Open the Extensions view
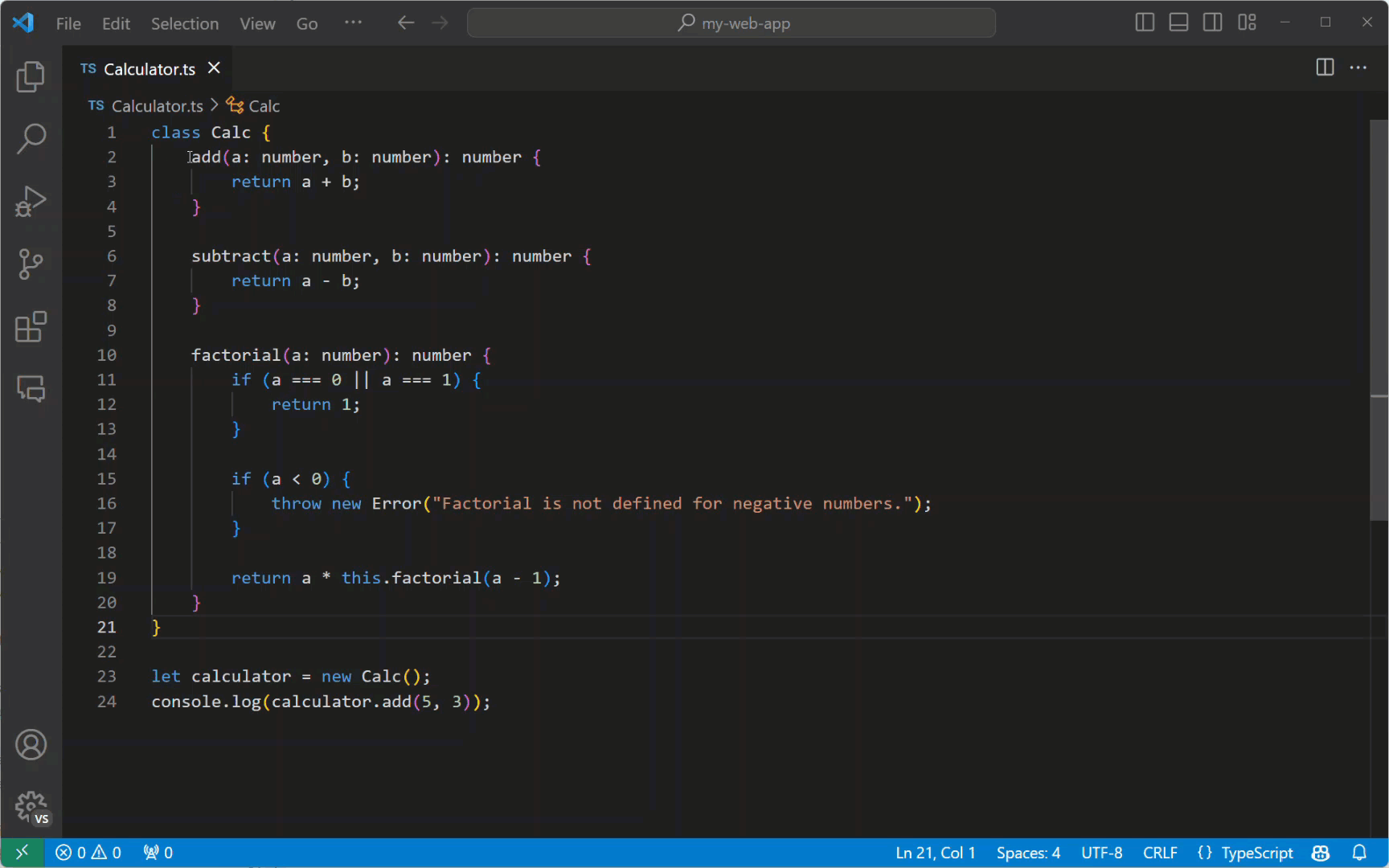Screen dimensions: 1389x868 coord(31,326)
